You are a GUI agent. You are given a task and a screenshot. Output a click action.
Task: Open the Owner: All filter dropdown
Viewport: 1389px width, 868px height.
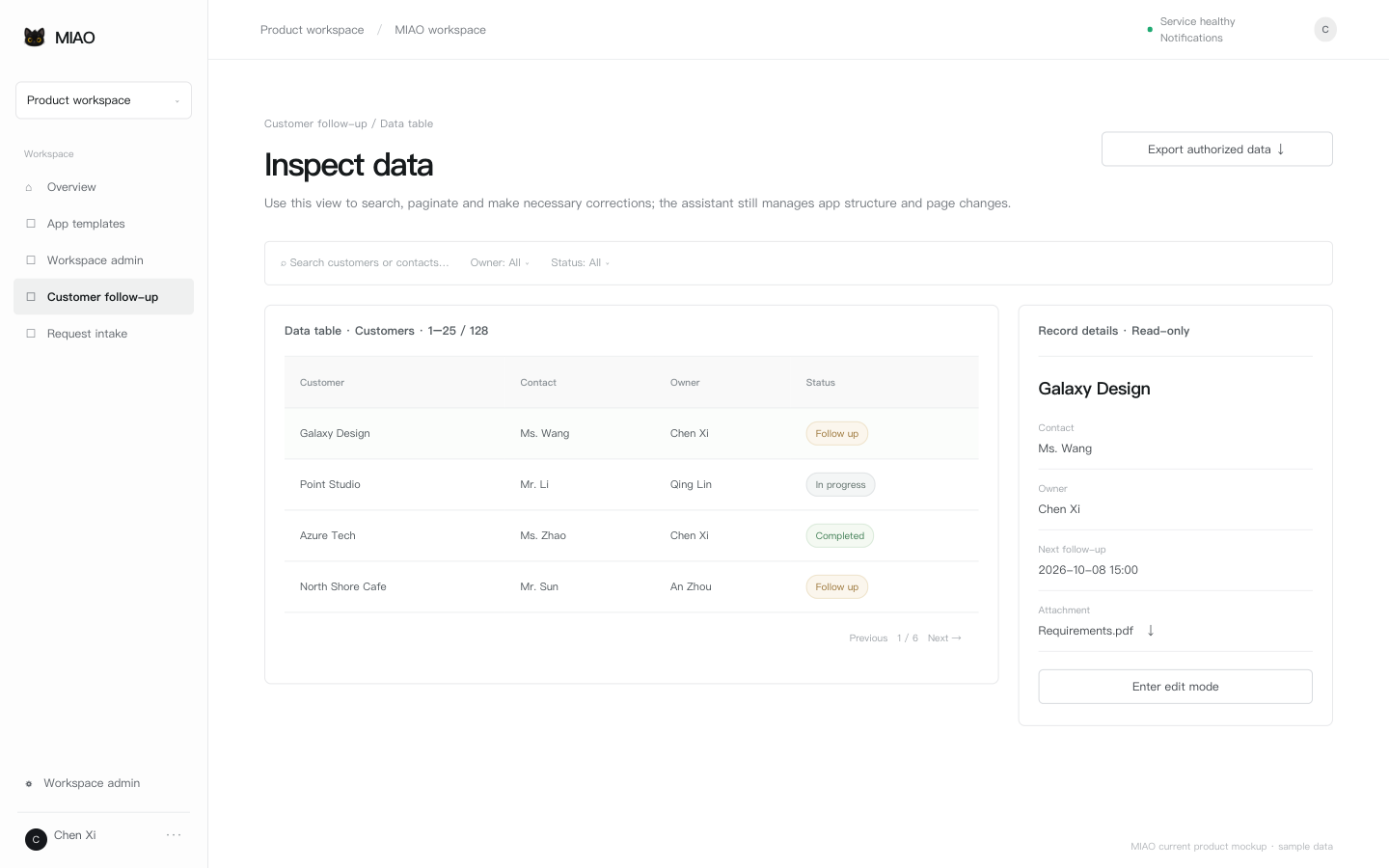[x=500, y=262]
